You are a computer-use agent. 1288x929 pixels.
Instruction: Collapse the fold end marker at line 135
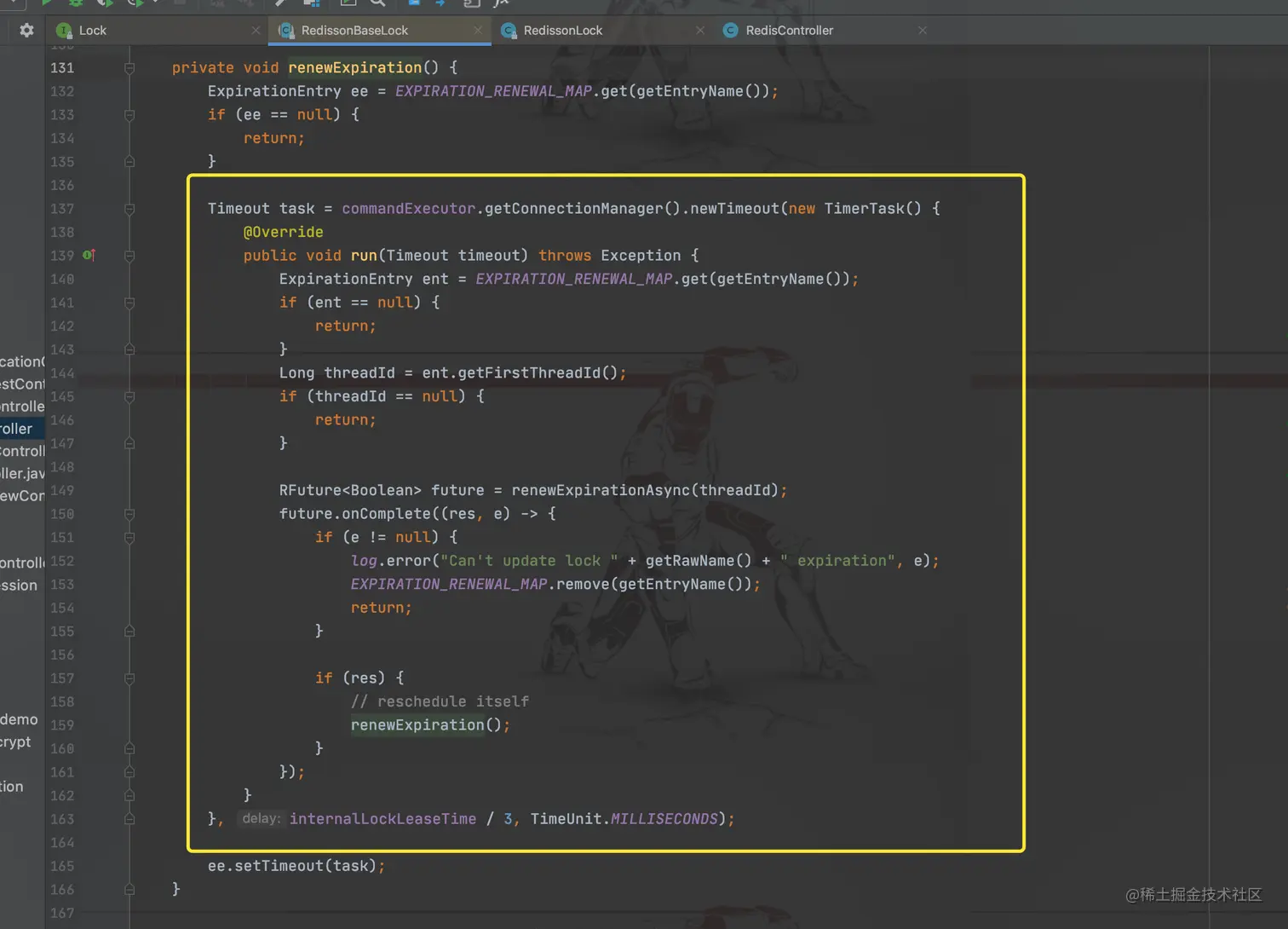point(129,161)
